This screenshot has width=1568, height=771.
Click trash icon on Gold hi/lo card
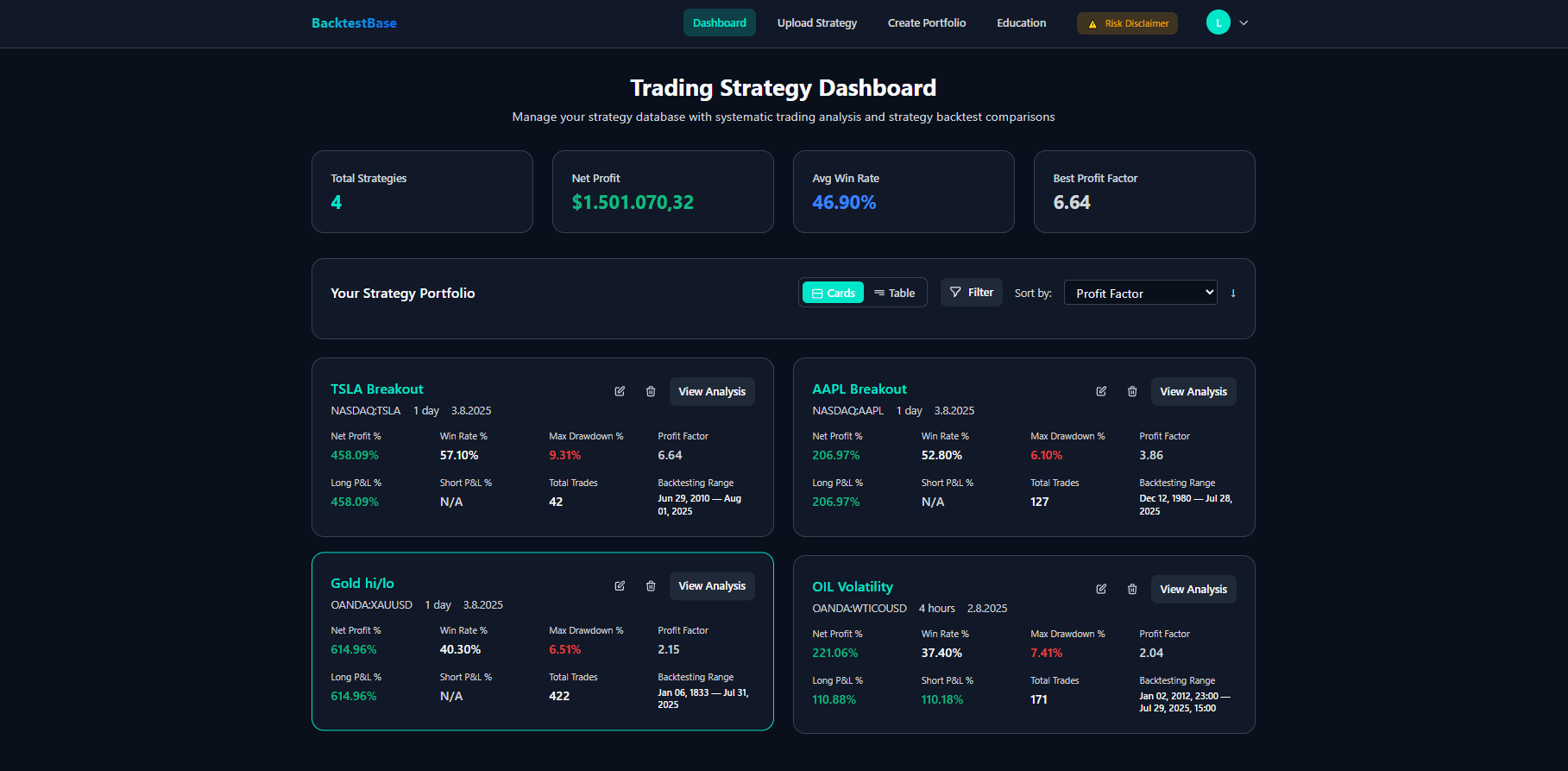click(651, 585)
